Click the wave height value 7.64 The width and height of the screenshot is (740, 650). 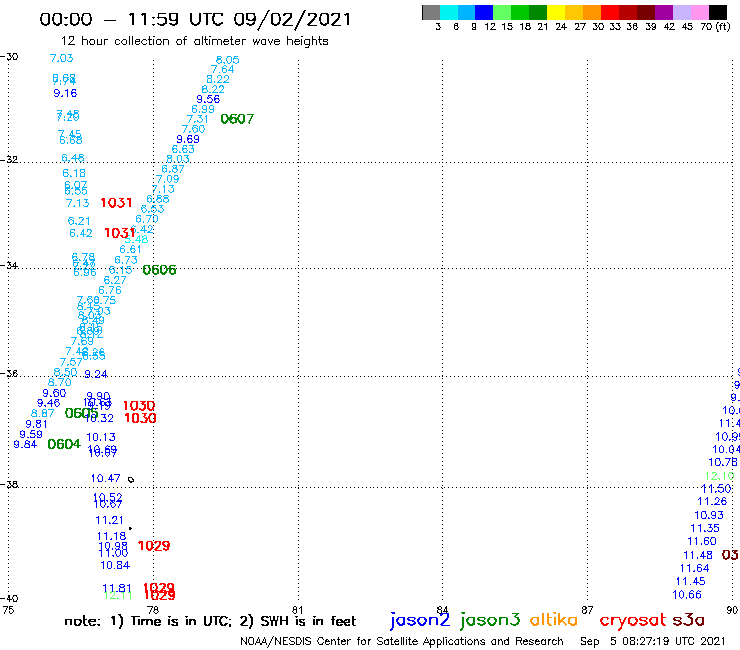coord(222,69)
